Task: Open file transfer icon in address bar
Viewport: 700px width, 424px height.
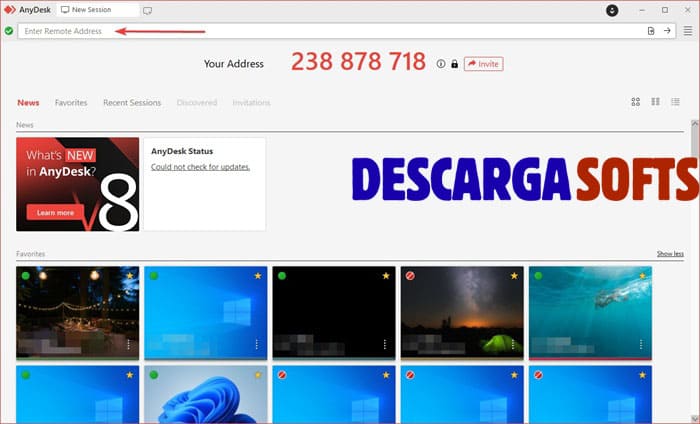Action: [x=651, y=31]
